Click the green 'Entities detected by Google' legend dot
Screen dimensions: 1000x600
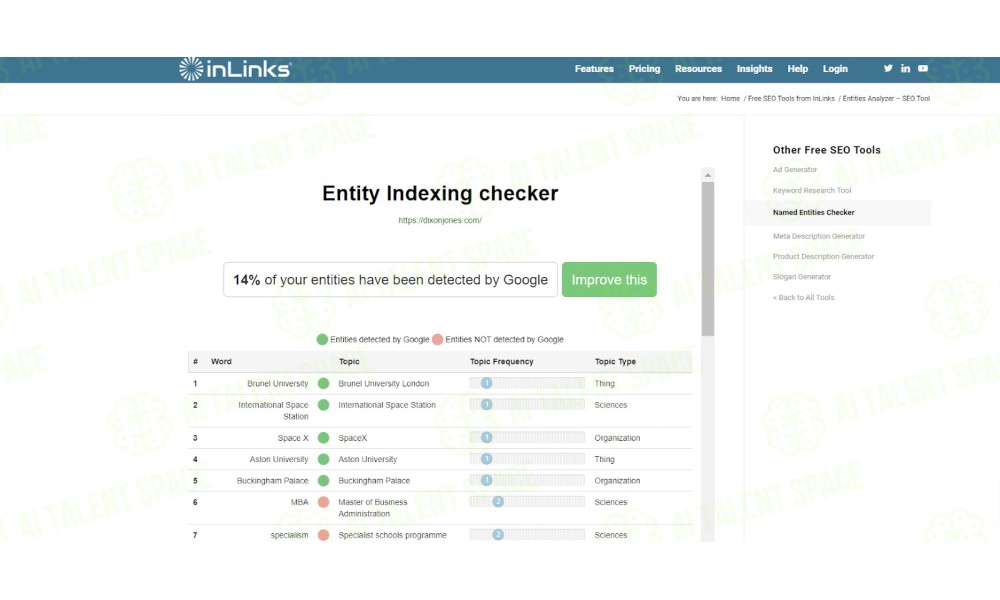coord(322,339)
